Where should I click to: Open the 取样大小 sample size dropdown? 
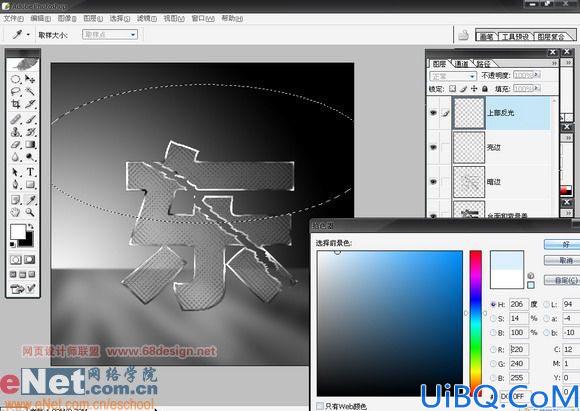(110, 34)
